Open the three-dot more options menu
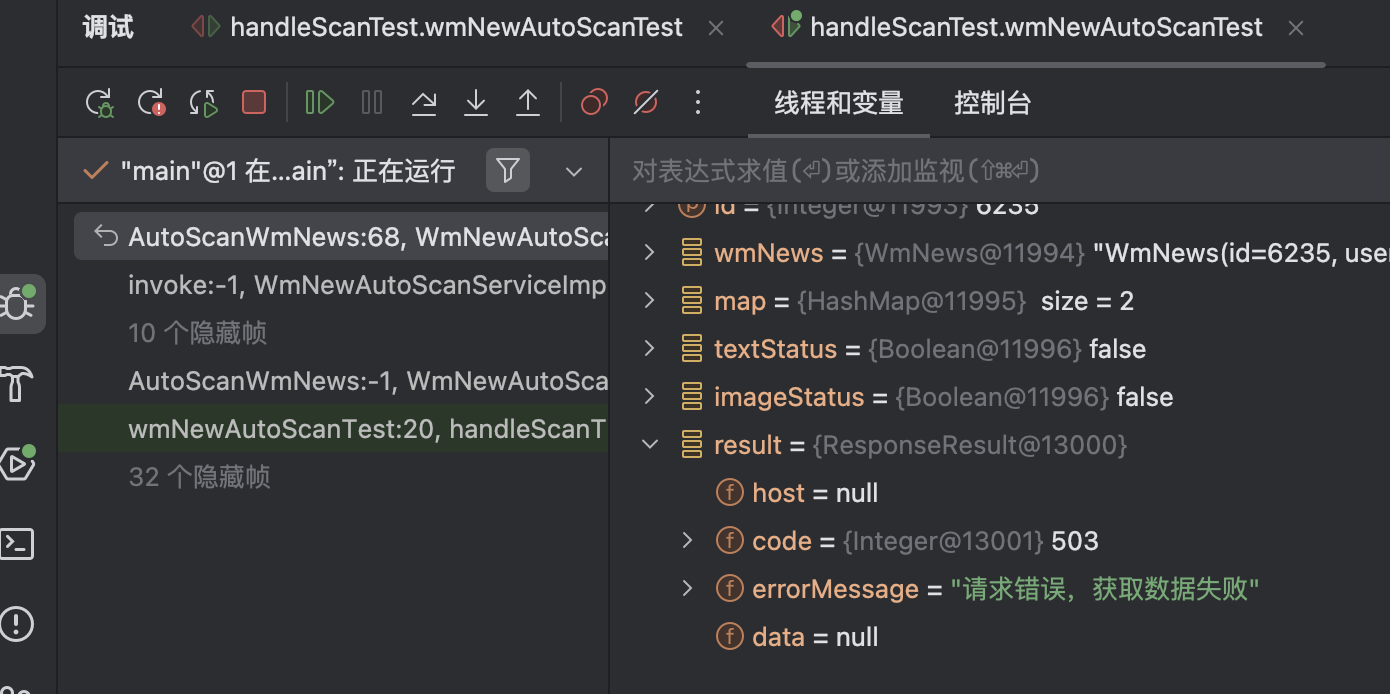The height and width of the screenshot is (694, 1390). click(698, 102)
